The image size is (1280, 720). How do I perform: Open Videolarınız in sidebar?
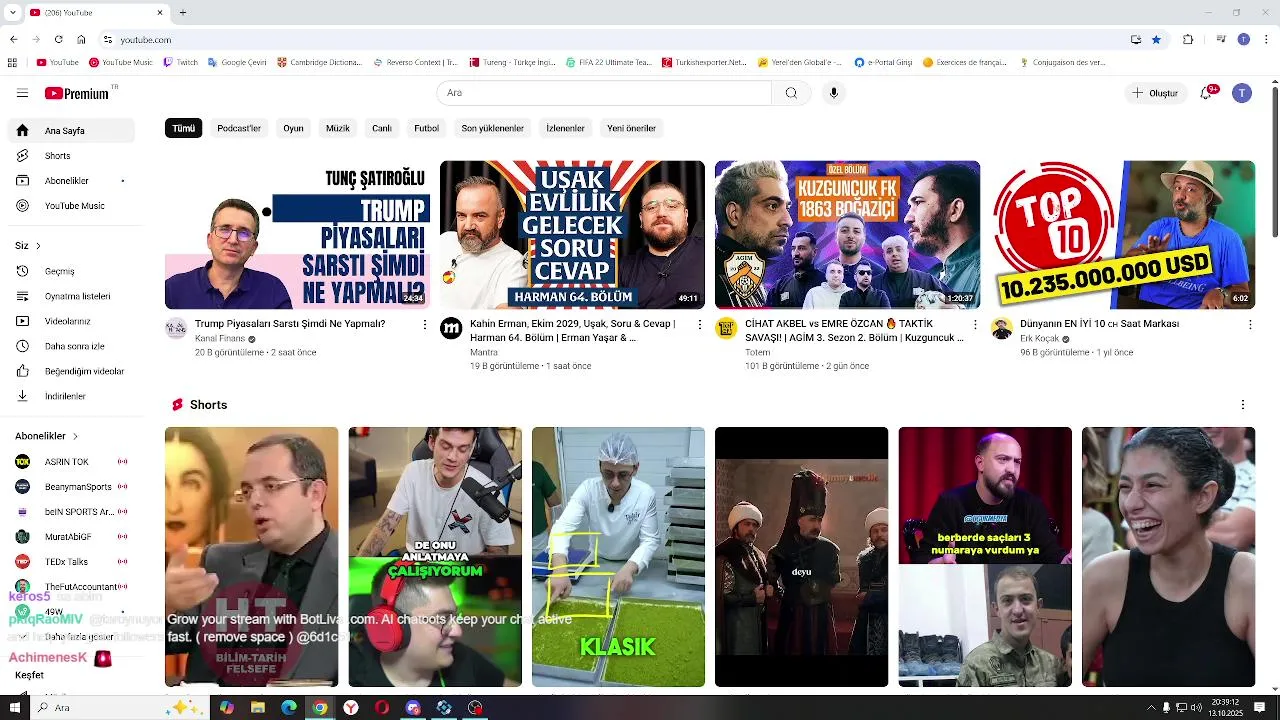71,321
